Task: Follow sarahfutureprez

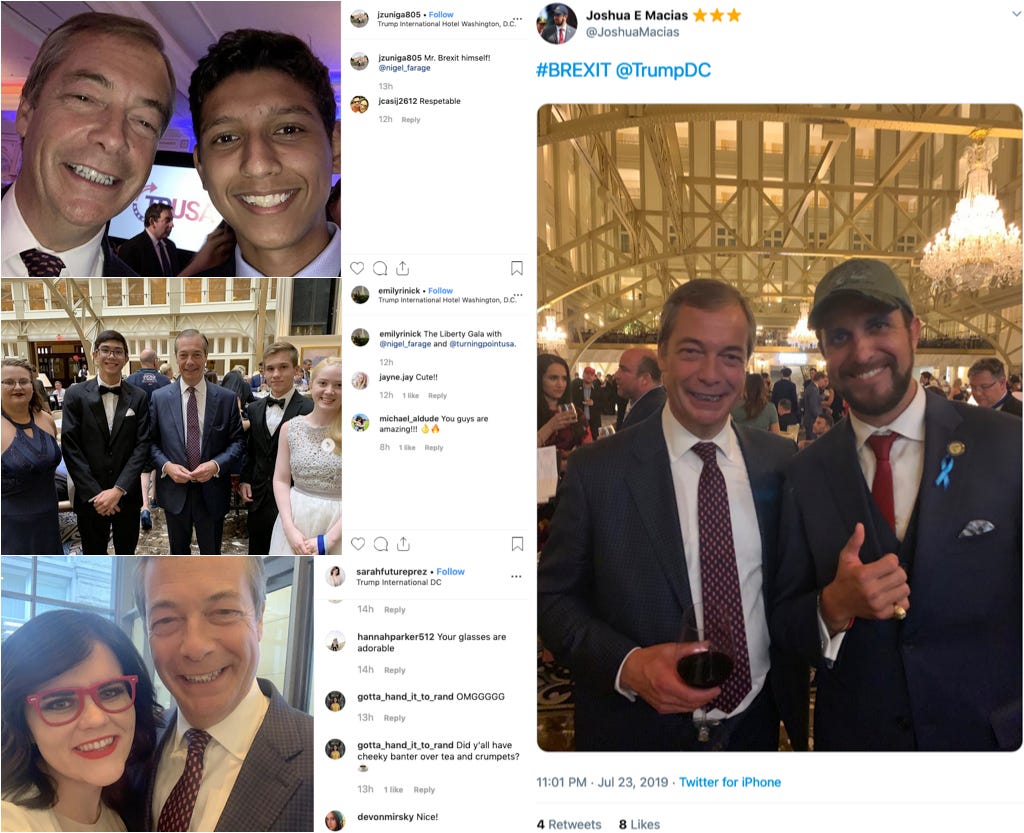Action: point(451,571)
